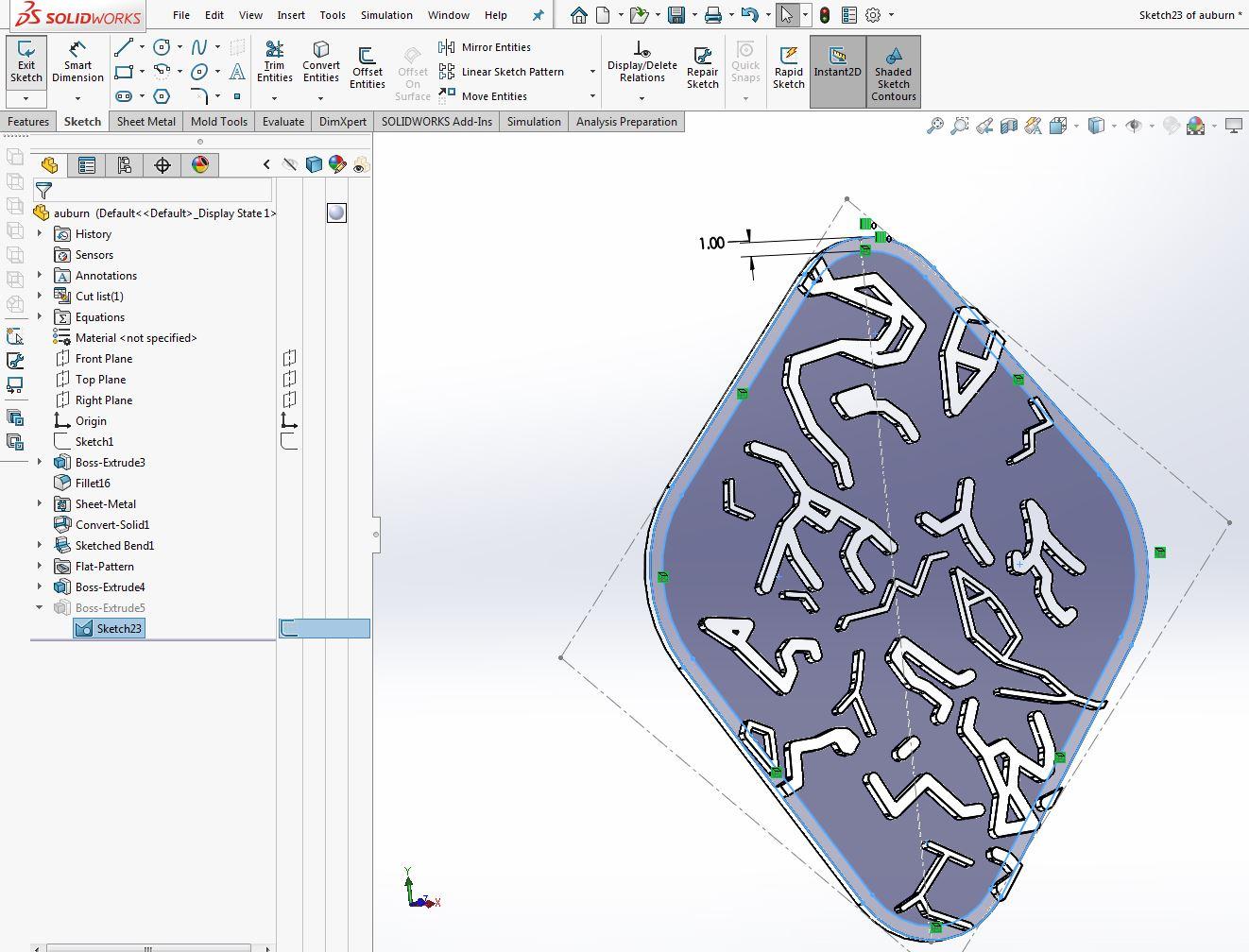Select the Circle sketch tool
The height and width of the screenshot is (952, 1249).
[x=162, y=46]
